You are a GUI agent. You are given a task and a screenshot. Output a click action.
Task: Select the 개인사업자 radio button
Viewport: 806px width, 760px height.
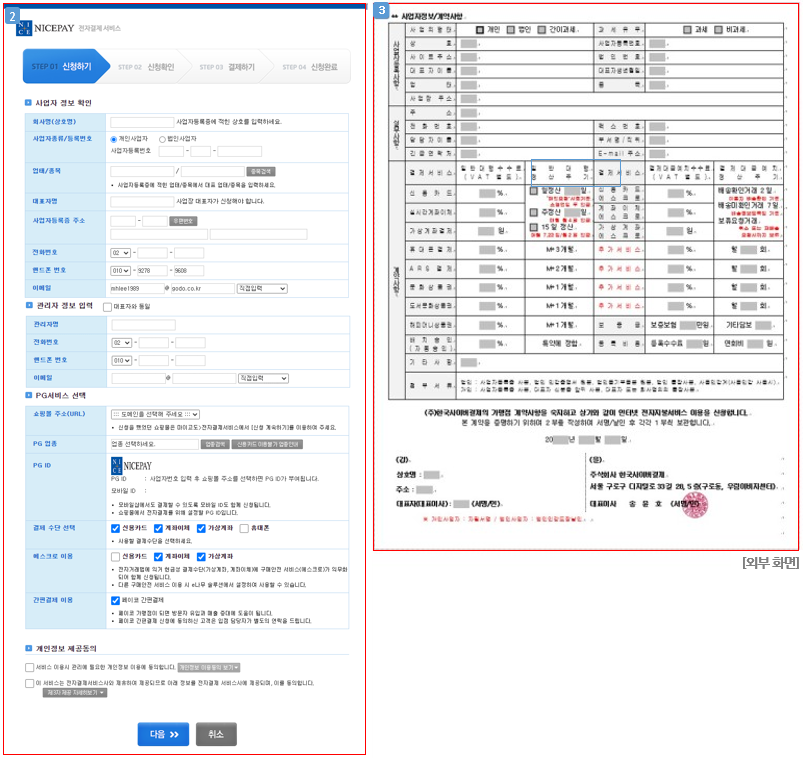pos(114,139)
